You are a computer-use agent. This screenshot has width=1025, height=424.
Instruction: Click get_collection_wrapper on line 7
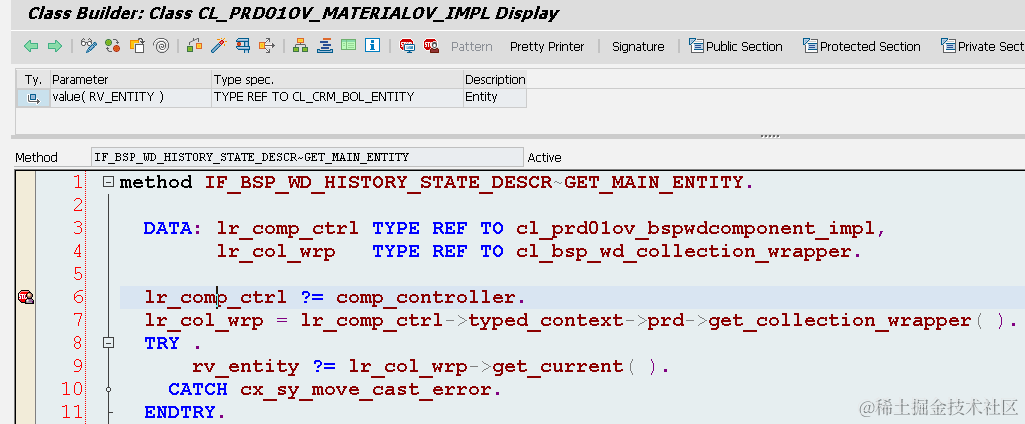click(839, 321)
